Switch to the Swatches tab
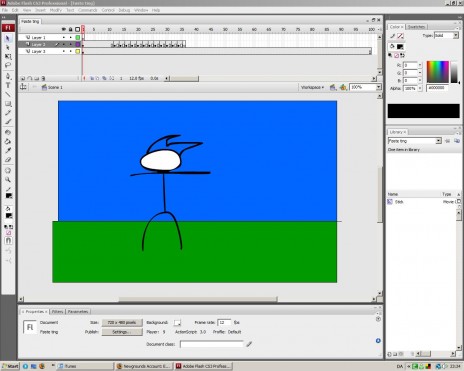Screen dimensions: 464x371 click(416, 27)
